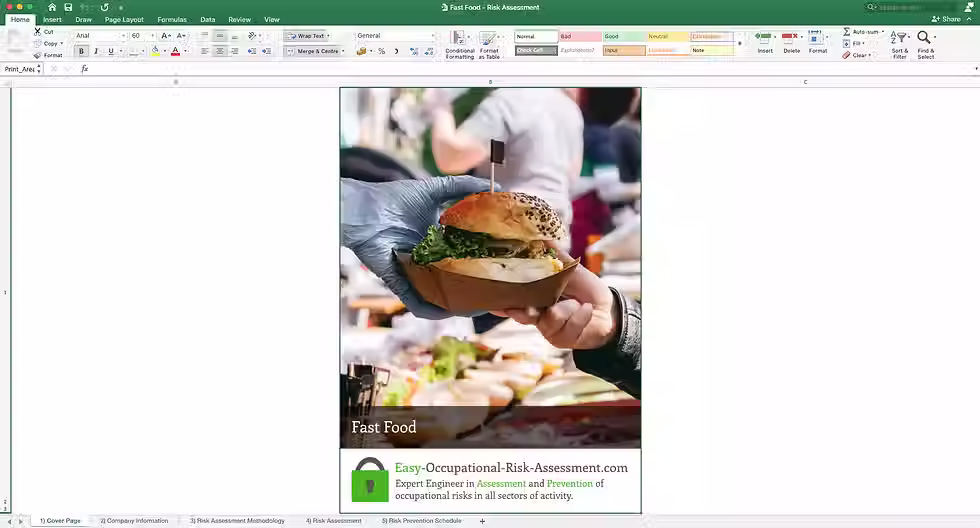The width and height of the screenshot is (980, 528).
Task: Open the Home icon in title bar
Action: coord(52,7)
